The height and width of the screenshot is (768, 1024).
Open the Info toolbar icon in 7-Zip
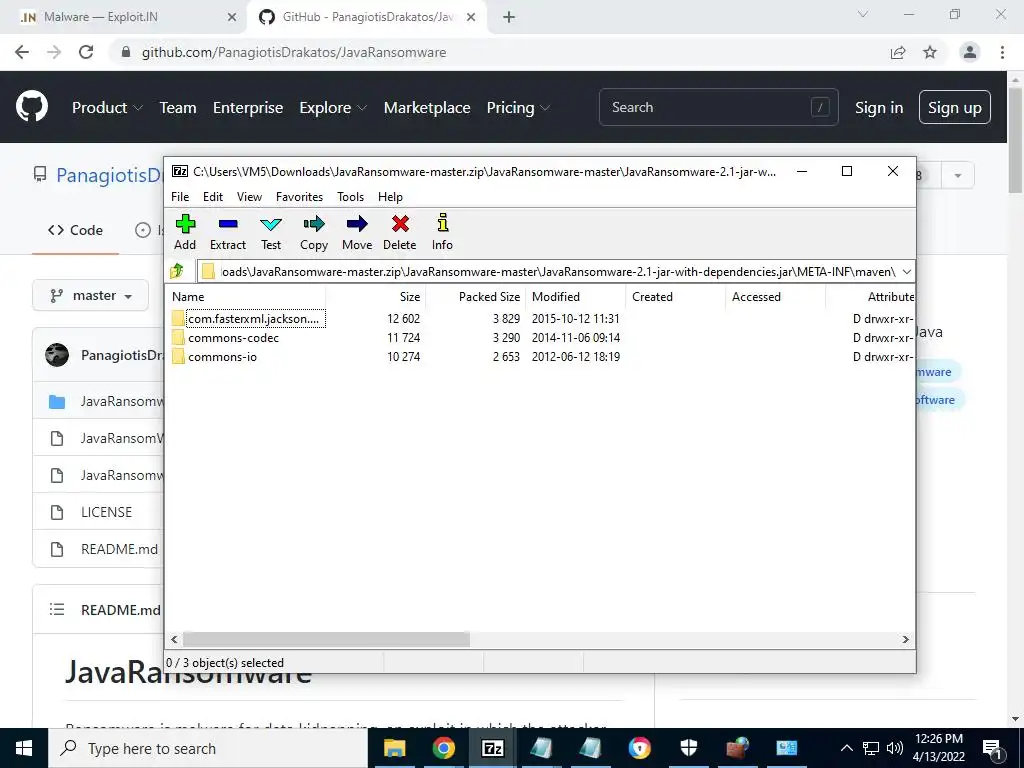[x=442, y=232]
